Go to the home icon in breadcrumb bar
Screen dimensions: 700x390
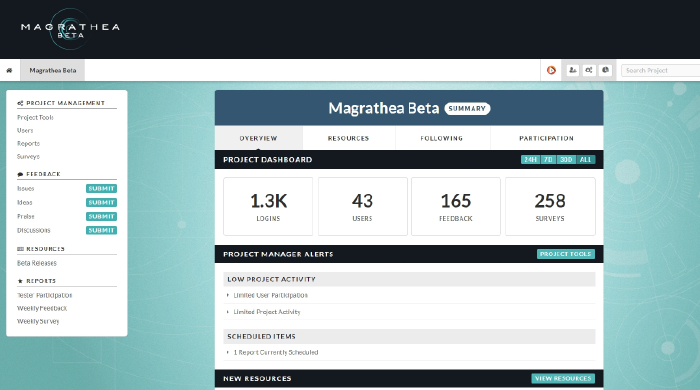(9, 71)
